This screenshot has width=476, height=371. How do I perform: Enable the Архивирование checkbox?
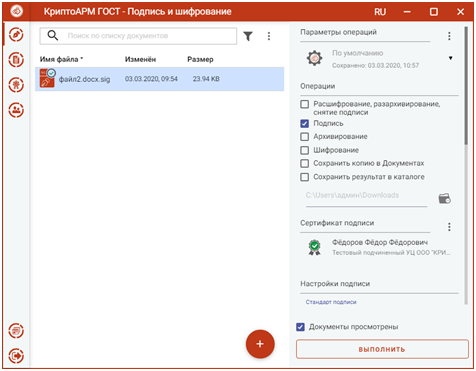[304, 137]
